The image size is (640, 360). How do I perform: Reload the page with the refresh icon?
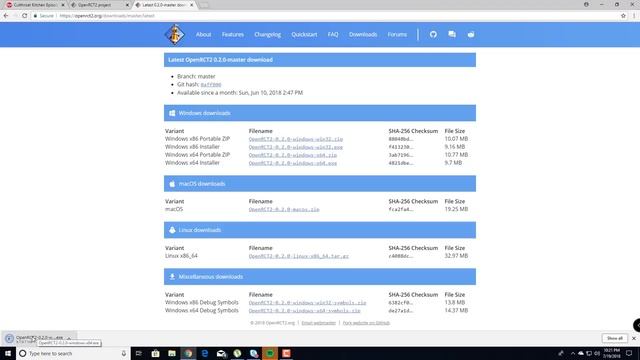[24, 16]
